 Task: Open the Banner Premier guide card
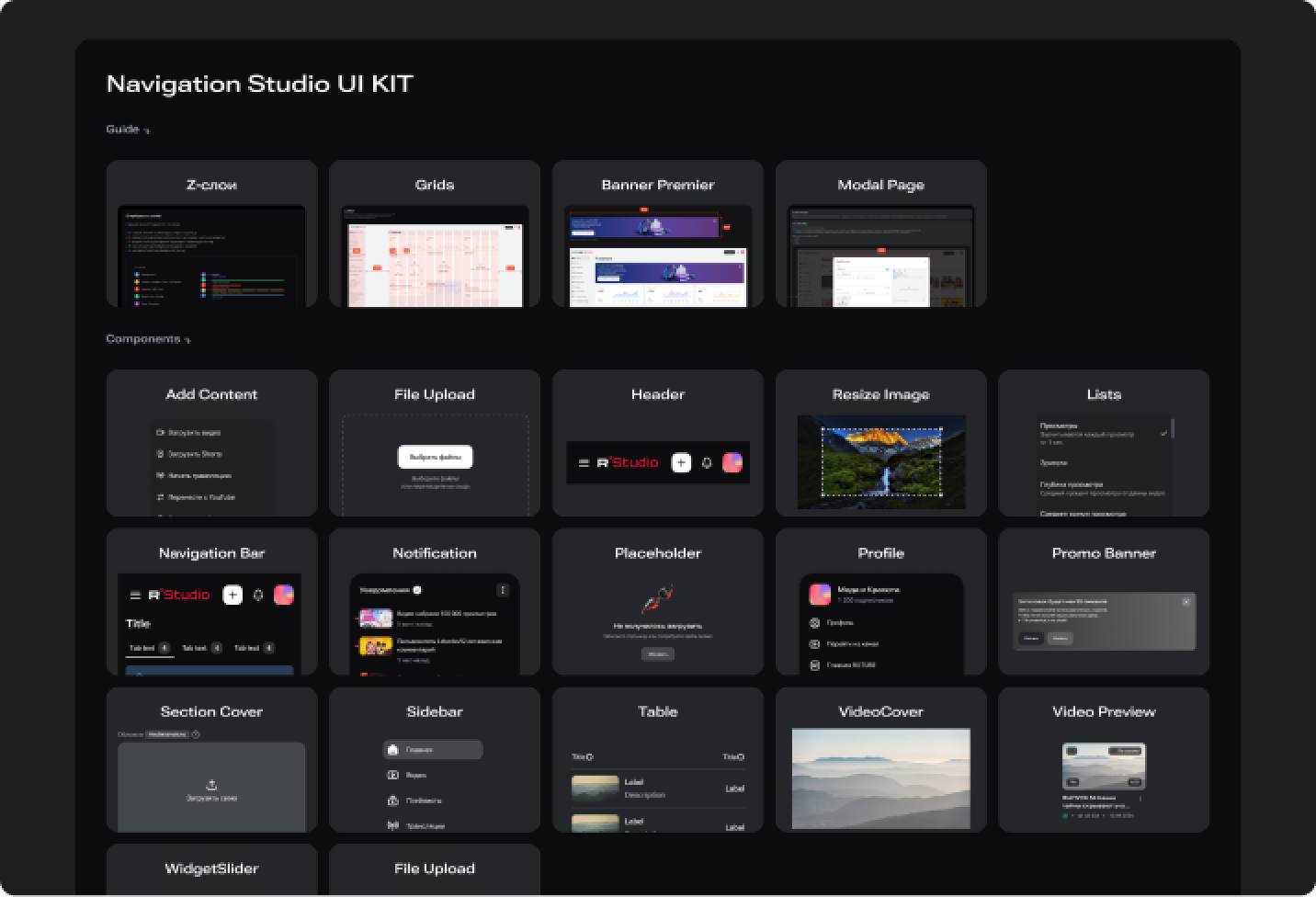[658, 233]
